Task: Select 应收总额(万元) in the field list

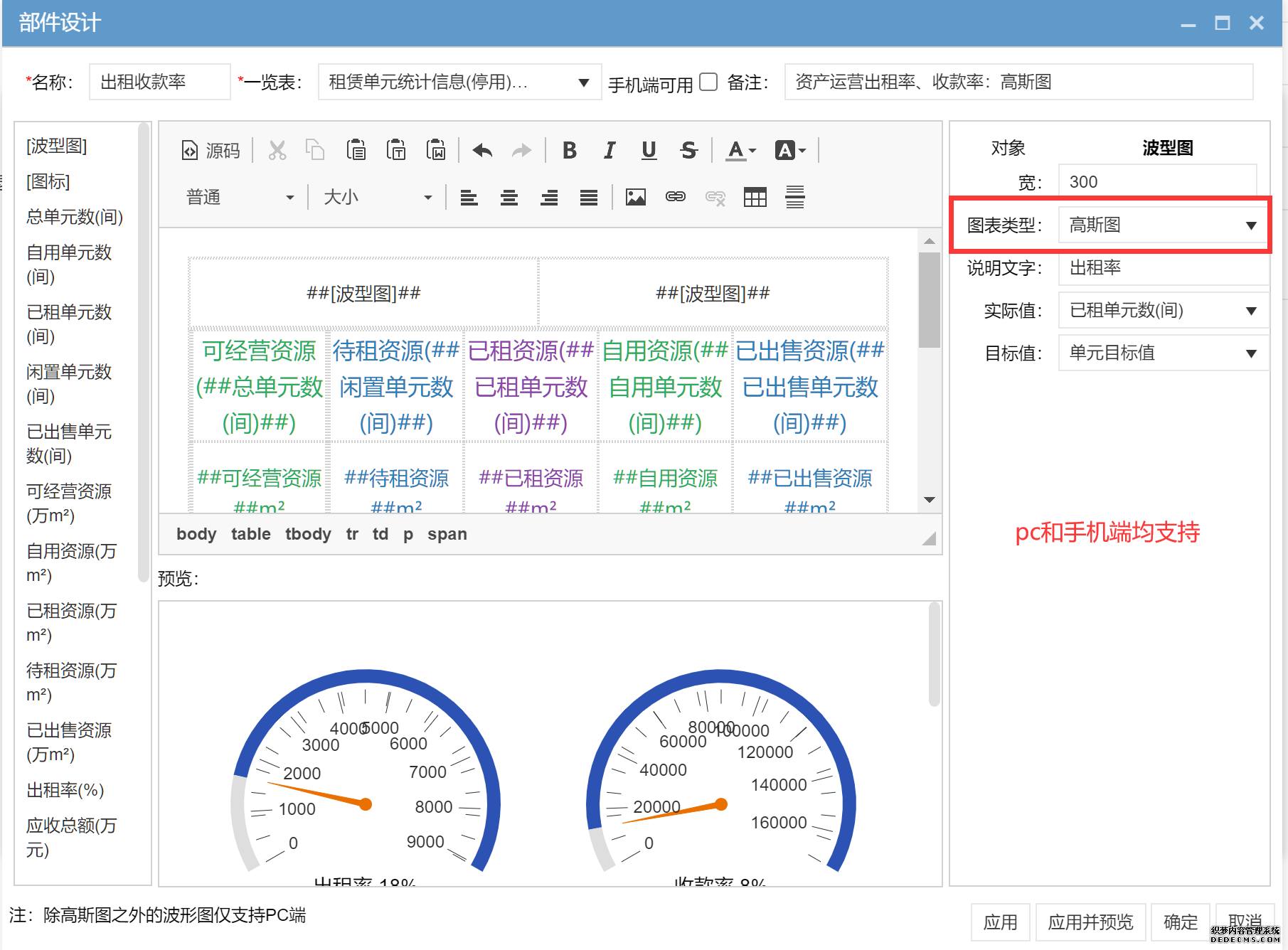Action: point(71,838)
